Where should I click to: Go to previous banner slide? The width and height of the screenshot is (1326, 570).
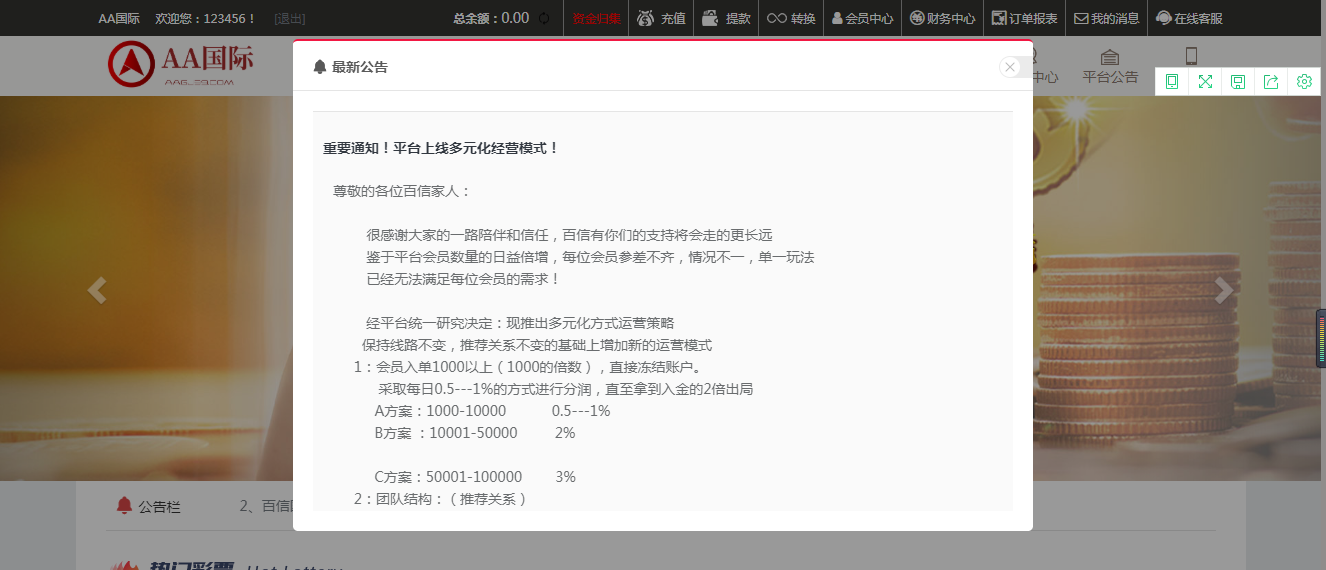tap(97, 290)
